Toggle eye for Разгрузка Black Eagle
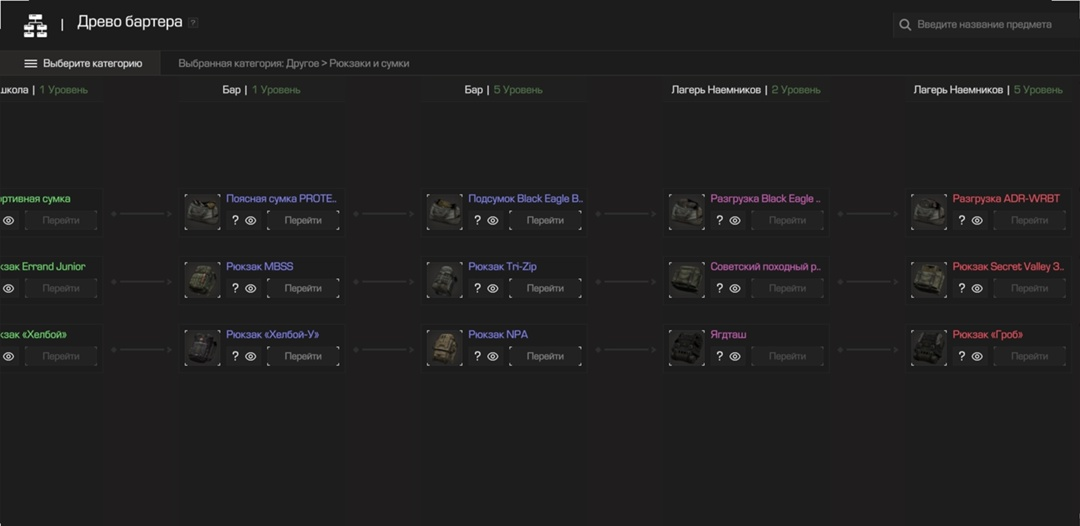This screenshot has height=526, width=1080. [x=735, y=220]
